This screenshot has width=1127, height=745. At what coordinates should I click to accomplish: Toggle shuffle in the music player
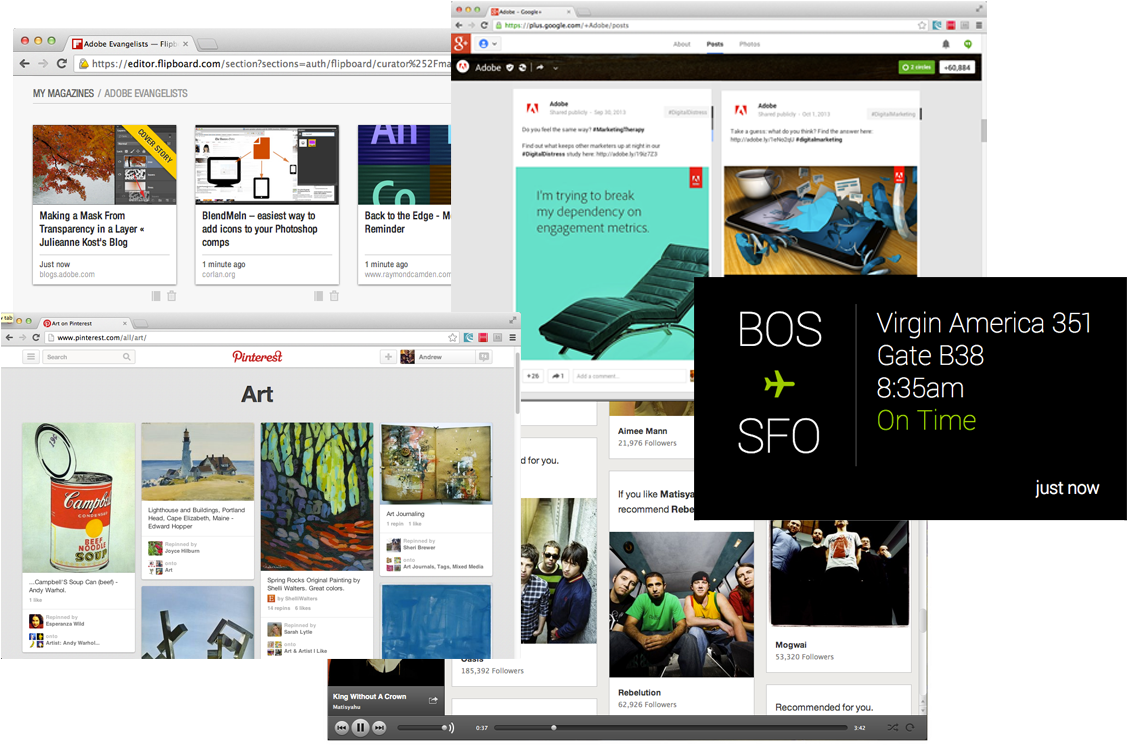coord(893,728)
